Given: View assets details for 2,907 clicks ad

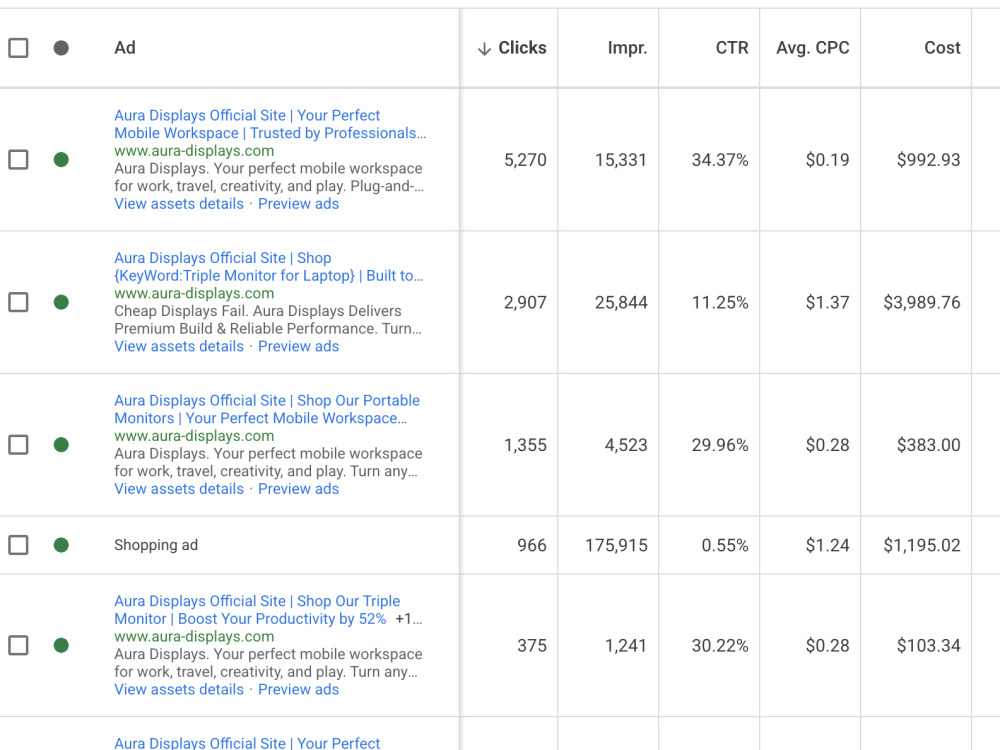Looking at the screenshot, I should (179, 346).
